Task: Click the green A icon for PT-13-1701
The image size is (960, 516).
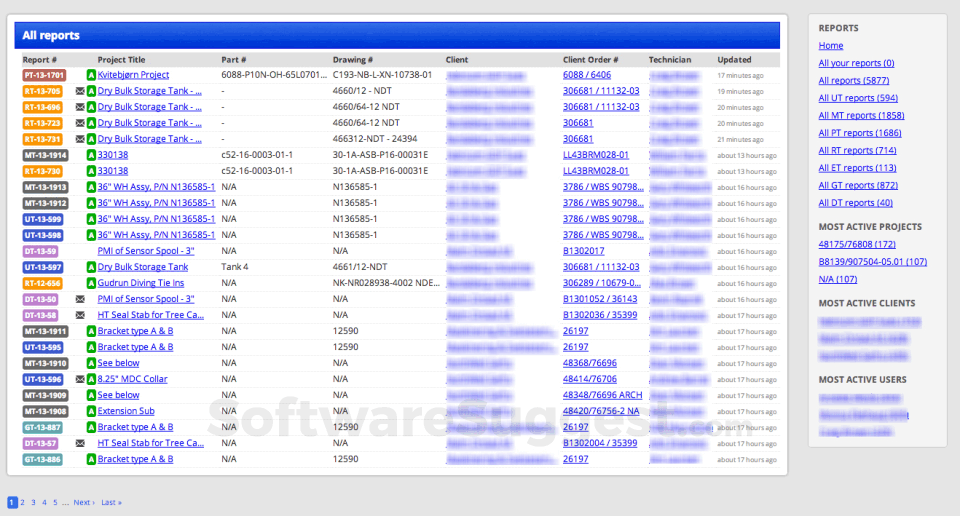Action: (x=91, y=75)
